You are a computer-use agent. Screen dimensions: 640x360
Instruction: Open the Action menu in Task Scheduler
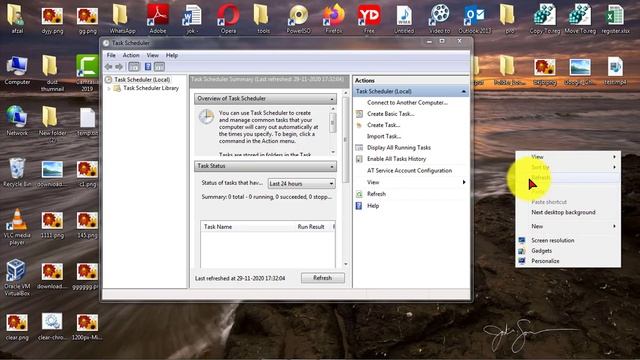pos(131,55)
